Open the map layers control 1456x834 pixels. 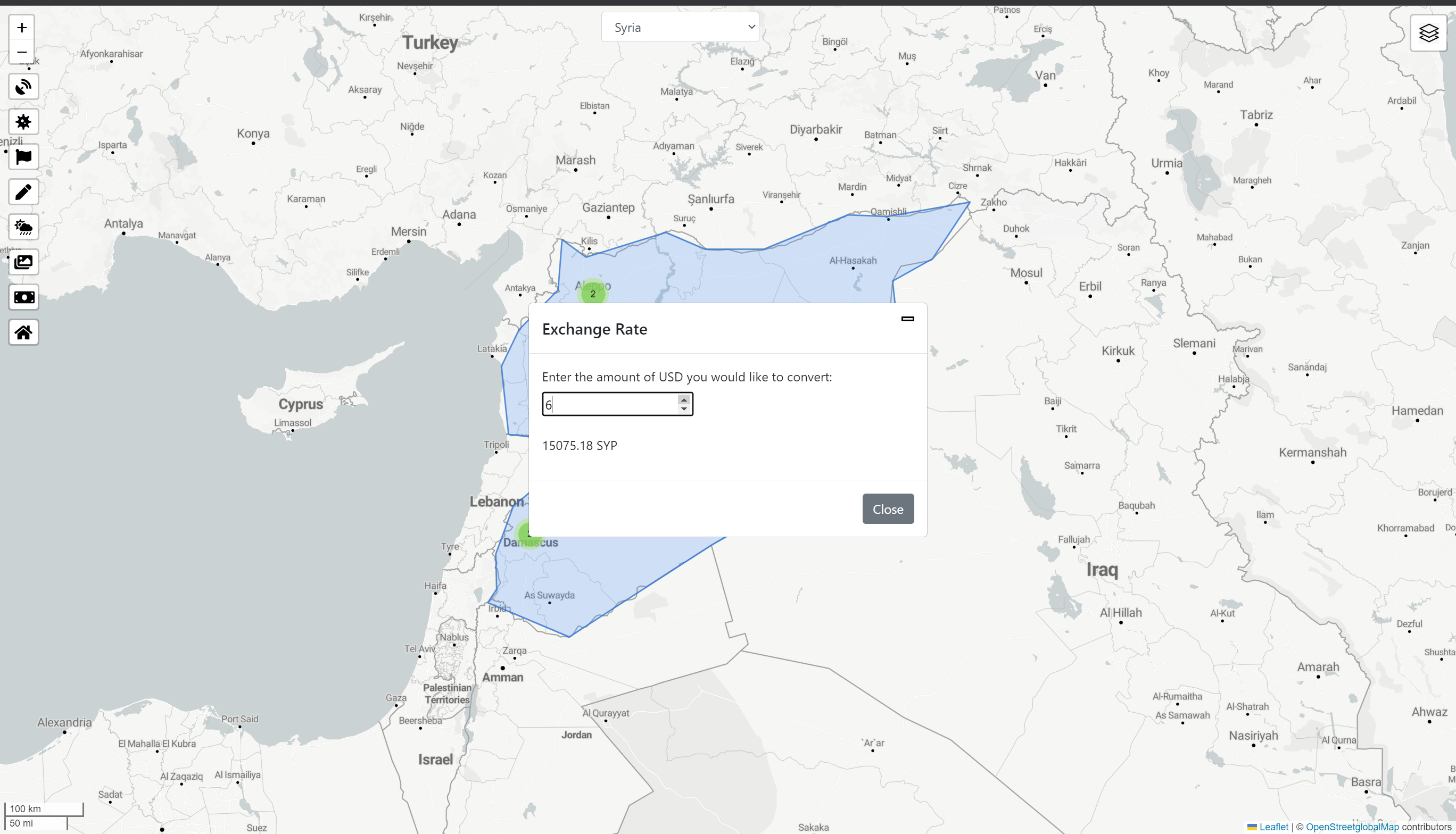1428,33
